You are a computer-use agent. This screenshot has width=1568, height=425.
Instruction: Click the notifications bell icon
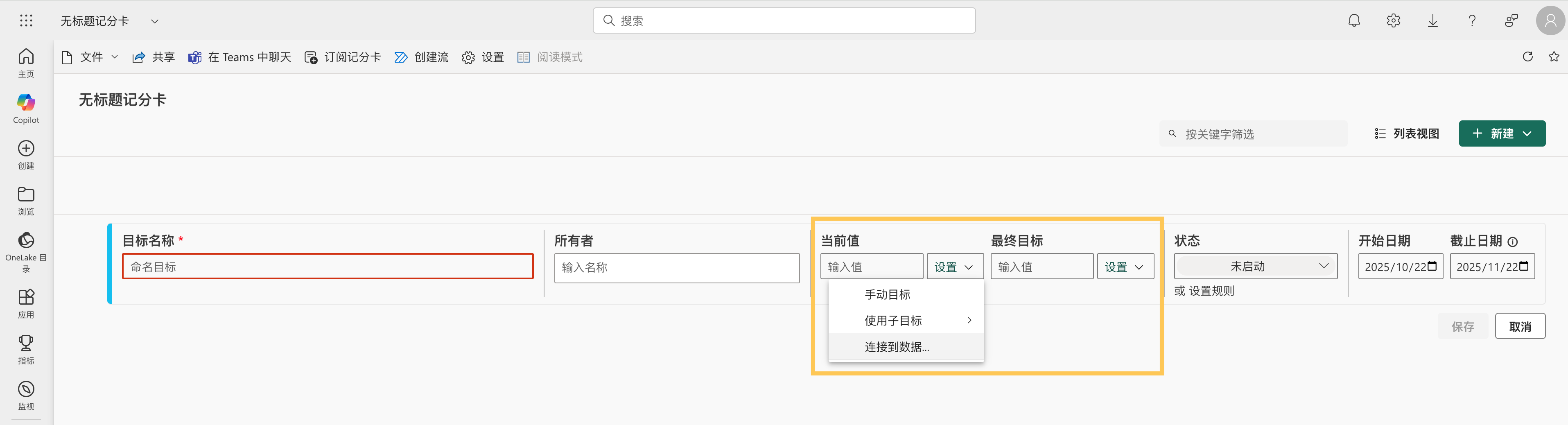point(1354,21)
